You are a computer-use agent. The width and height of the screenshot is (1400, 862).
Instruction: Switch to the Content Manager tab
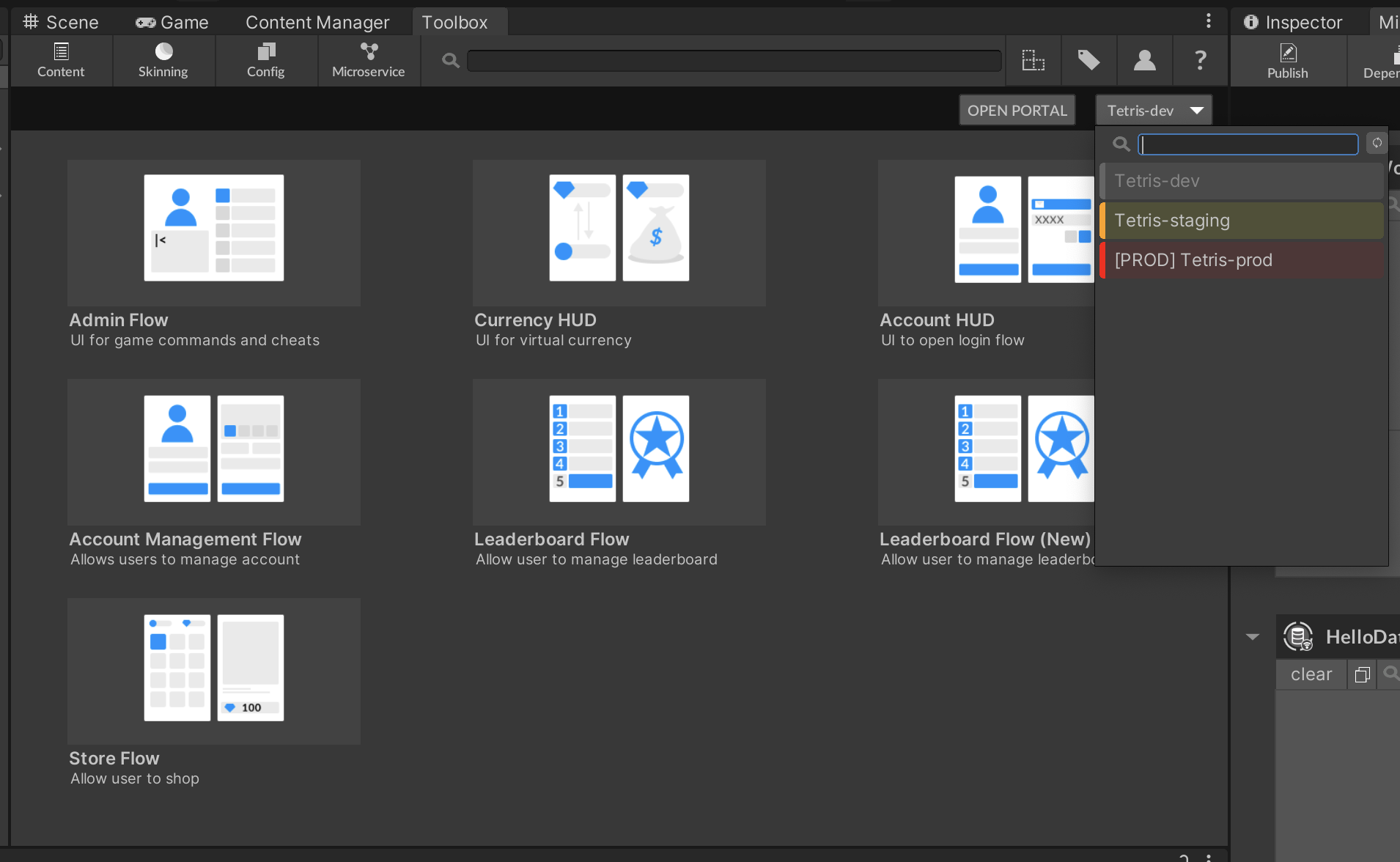click(x=317, y=23)
